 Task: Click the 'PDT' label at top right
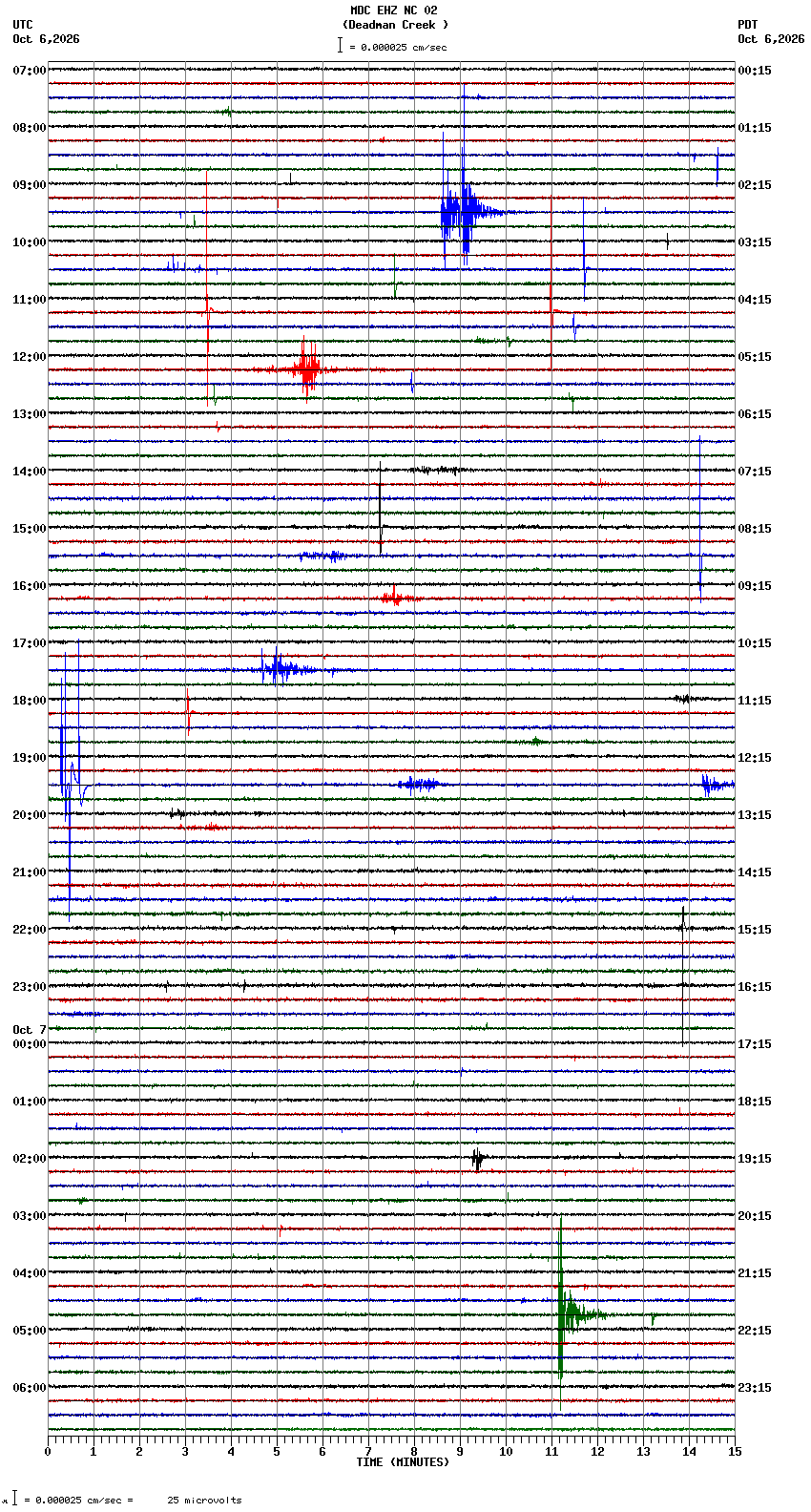(x=748, y=25)
